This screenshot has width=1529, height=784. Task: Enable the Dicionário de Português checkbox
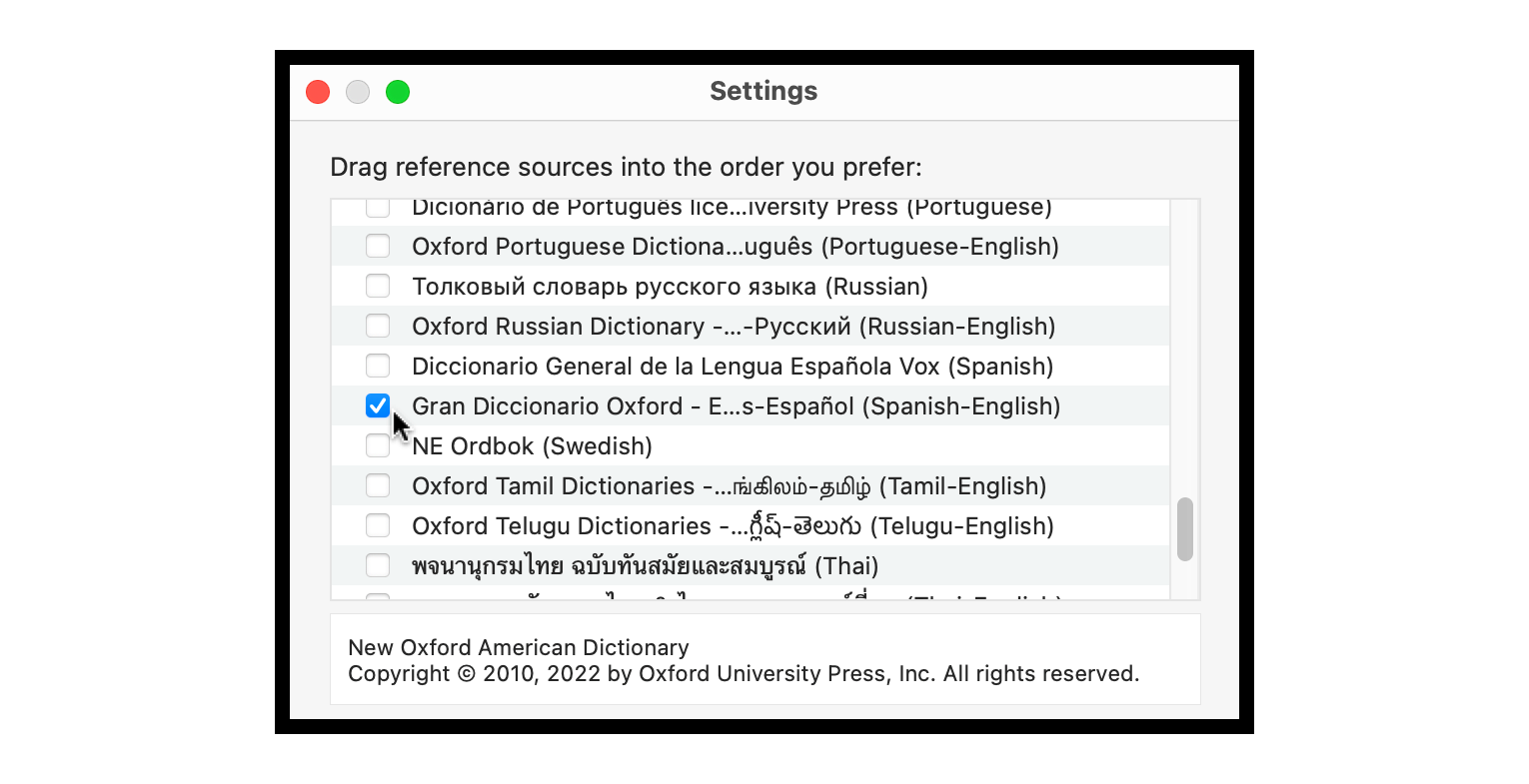point(378,207)
